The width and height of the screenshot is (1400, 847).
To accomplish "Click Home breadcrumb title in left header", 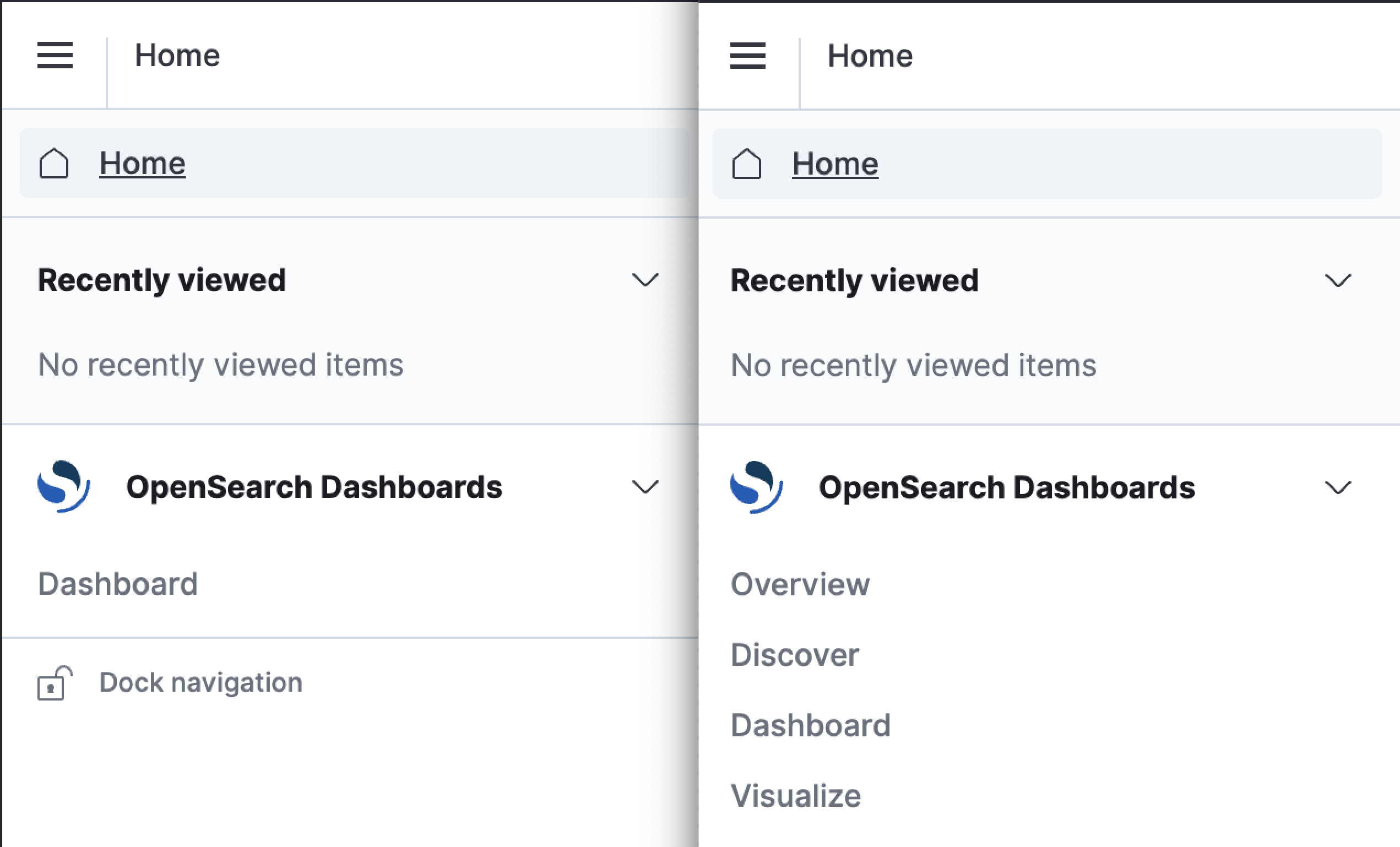I will [177, 55].
